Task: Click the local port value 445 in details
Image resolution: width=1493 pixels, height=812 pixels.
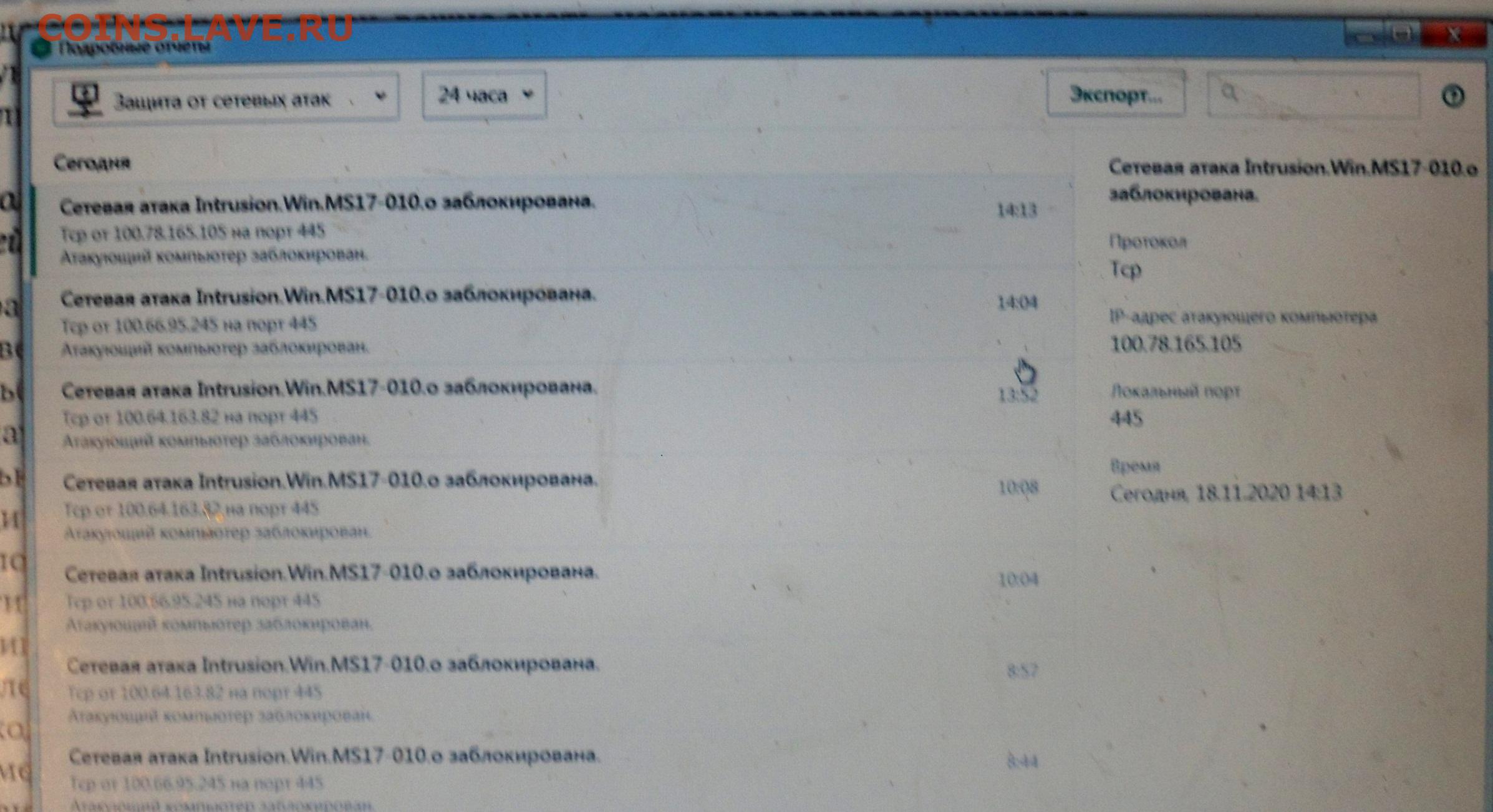Action: pyautogui.click(x=1126, y=418)
